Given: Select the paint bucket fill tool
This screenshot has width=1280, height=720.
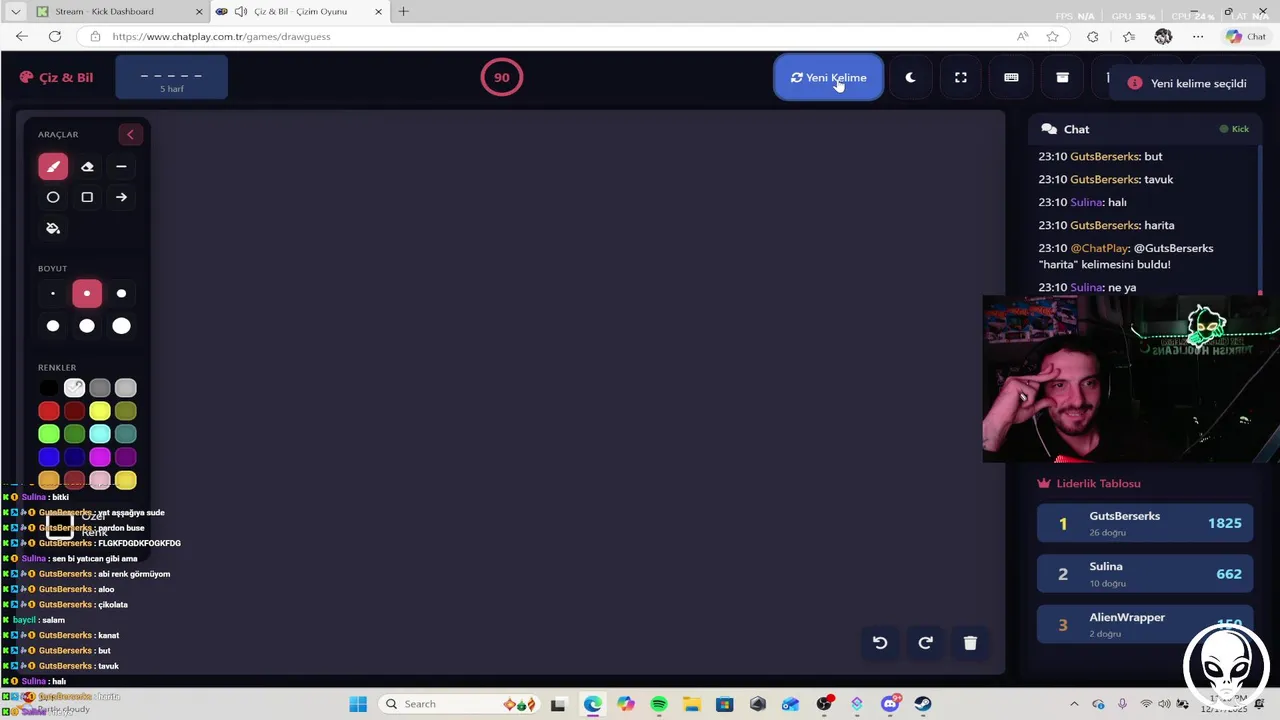Looking at the screenshot, I should pyautogui.click(x=53, y=228).
